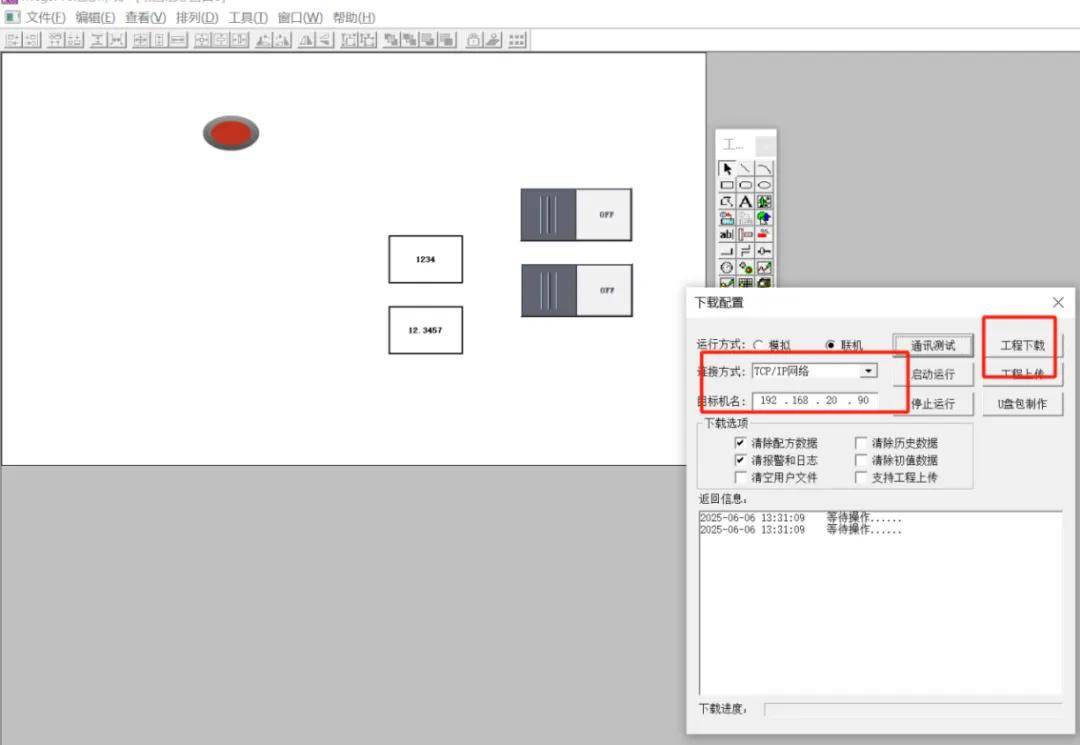Open the 工具(T) menu
The image size is (1080, 745).
pos(247,17)
